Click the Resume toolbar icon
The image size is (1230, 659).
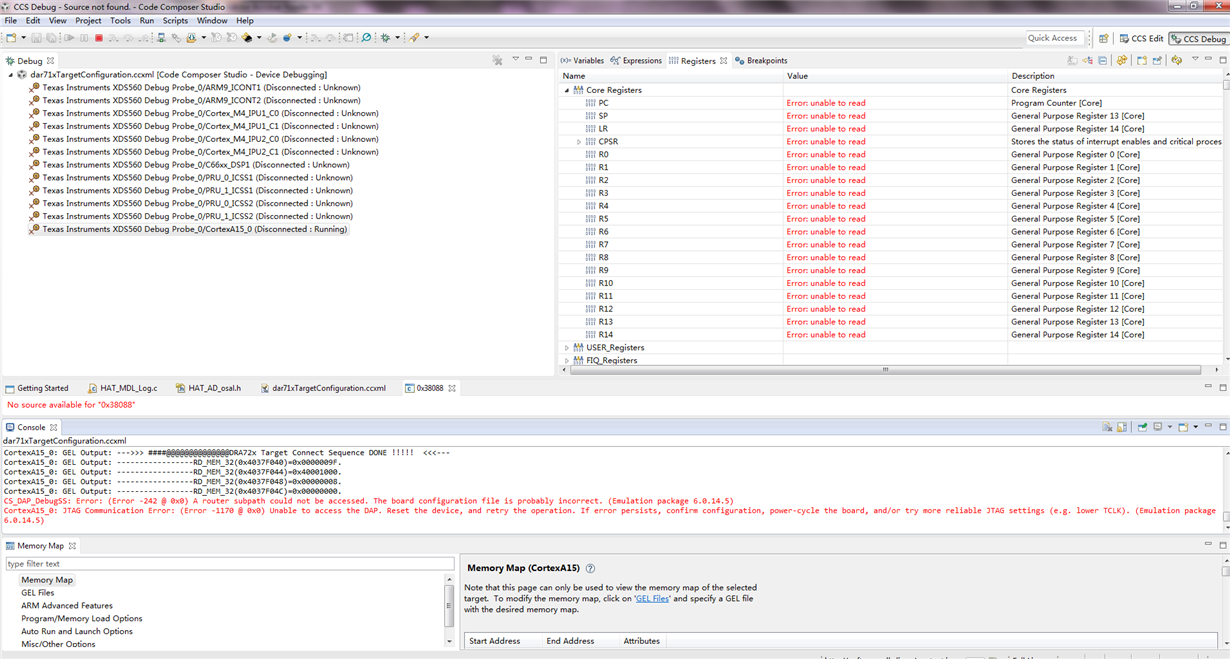[x=69, y=38]
